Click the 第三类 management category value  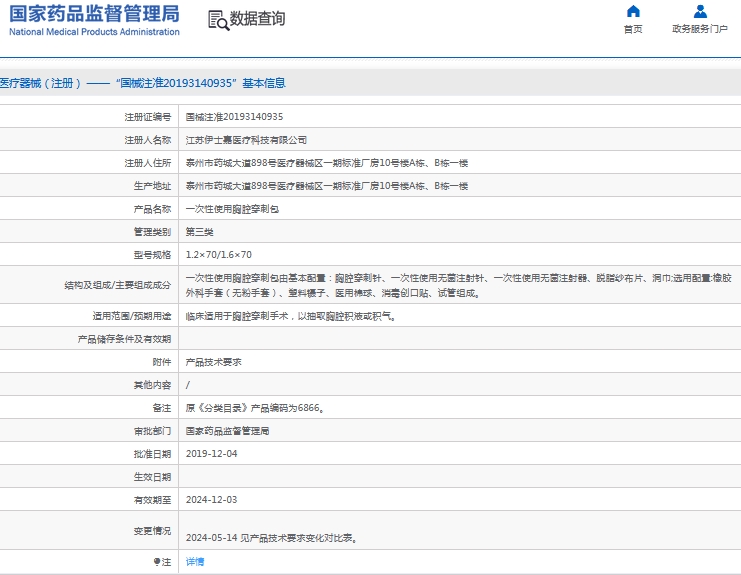pos(199,232)
